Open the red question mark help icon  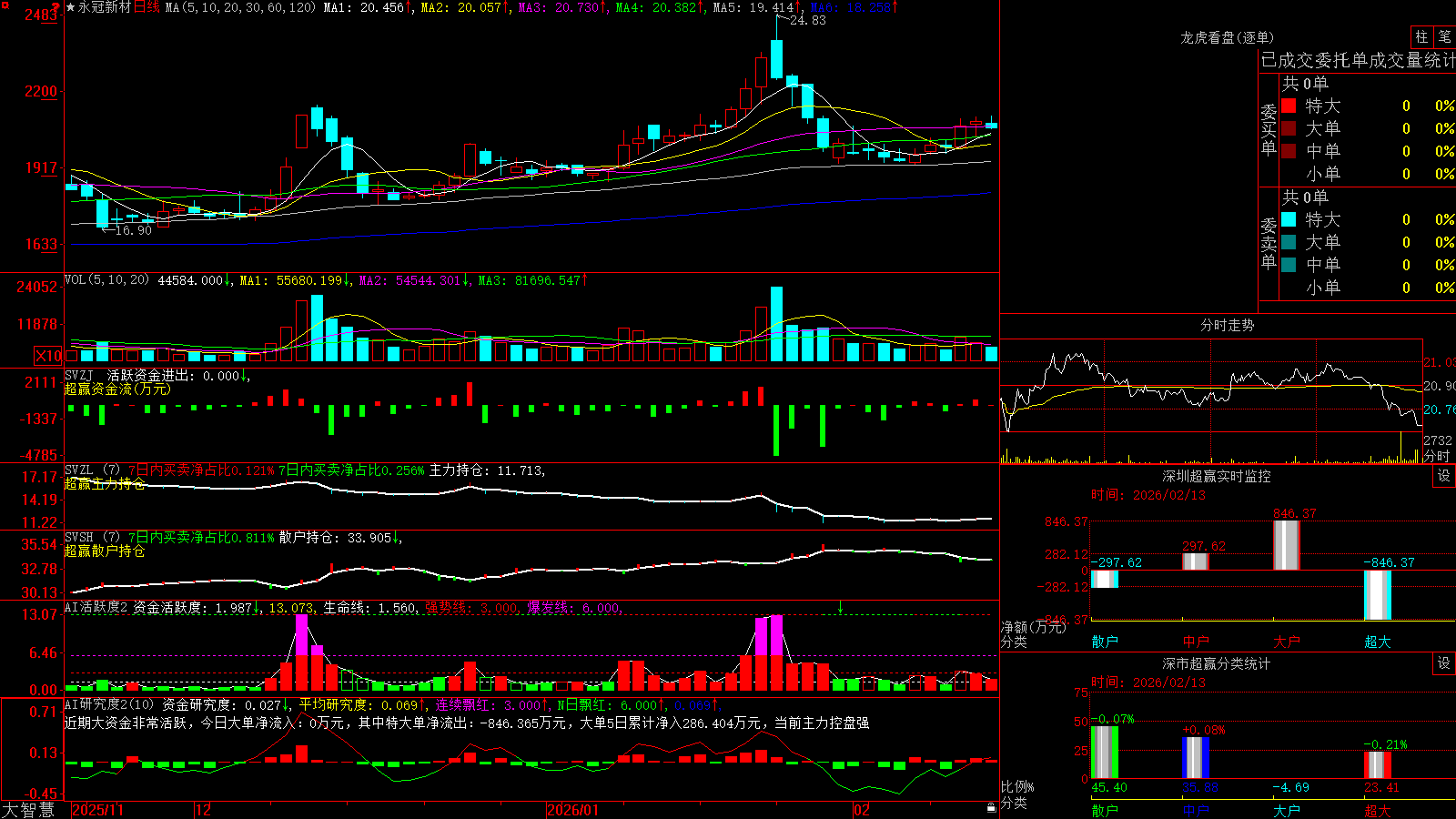point(56,7)
